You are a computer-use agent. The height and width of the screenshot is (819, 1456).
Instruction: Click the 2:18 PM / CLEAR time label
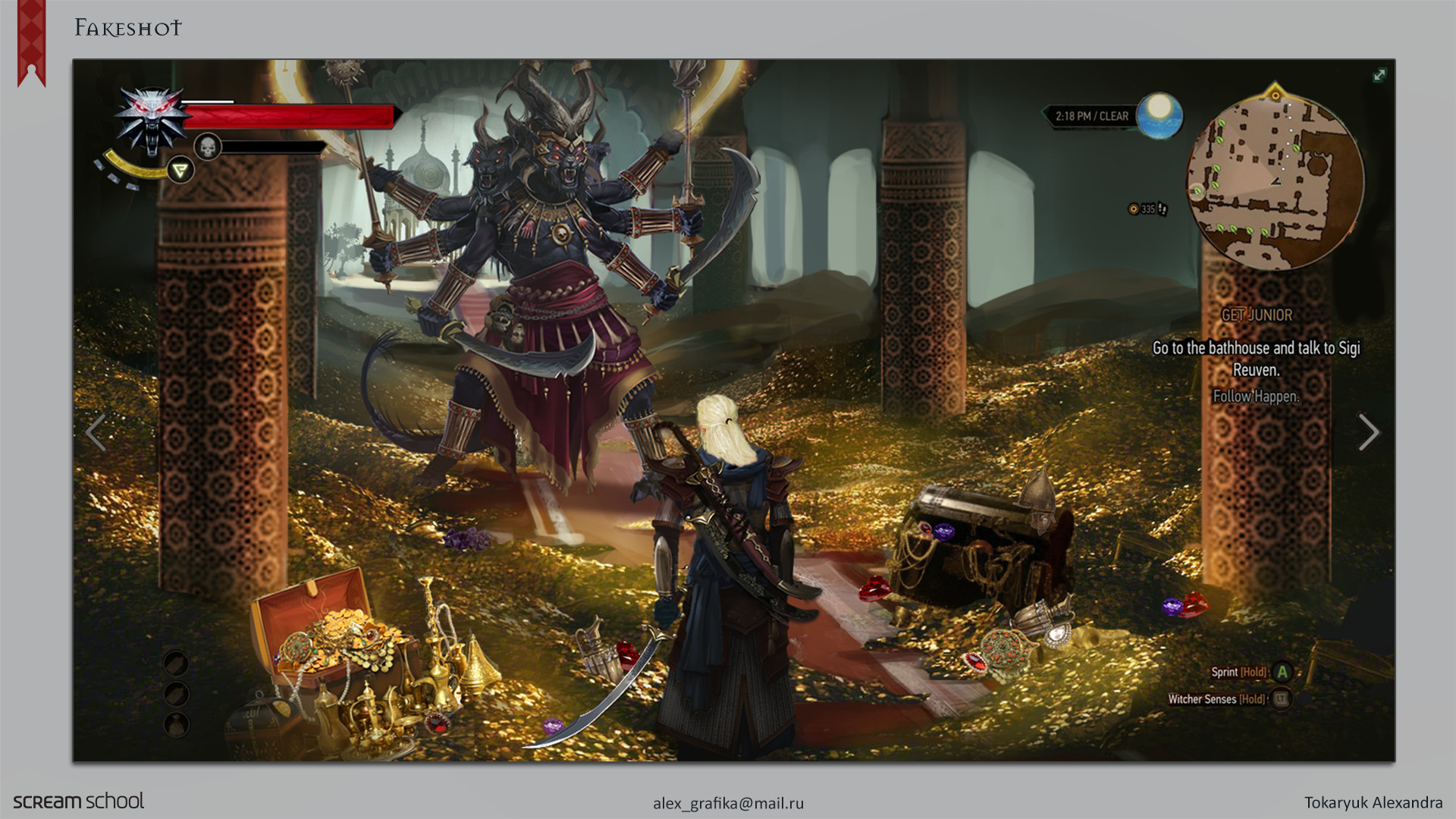1092,116
